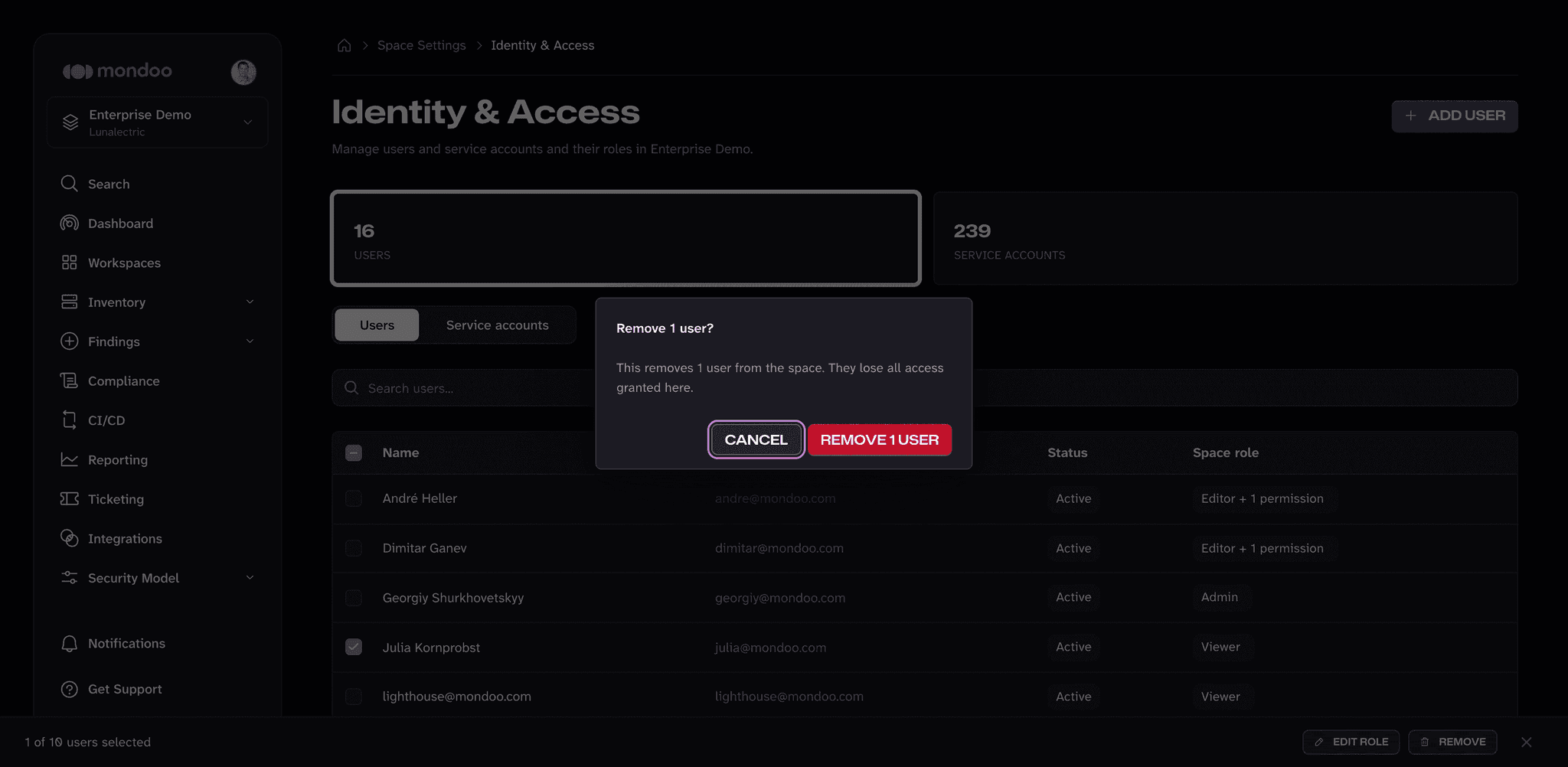
Task: Click the Status column header
Action: point(1067,452)
